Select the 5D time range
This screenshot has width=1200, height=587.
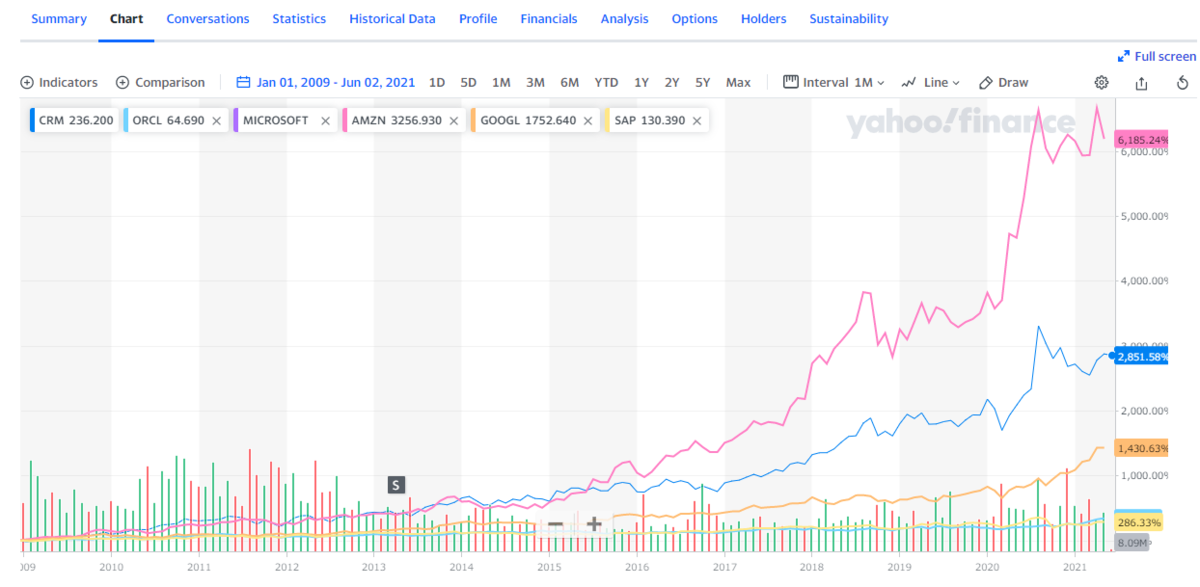click(x=469, y=83)
